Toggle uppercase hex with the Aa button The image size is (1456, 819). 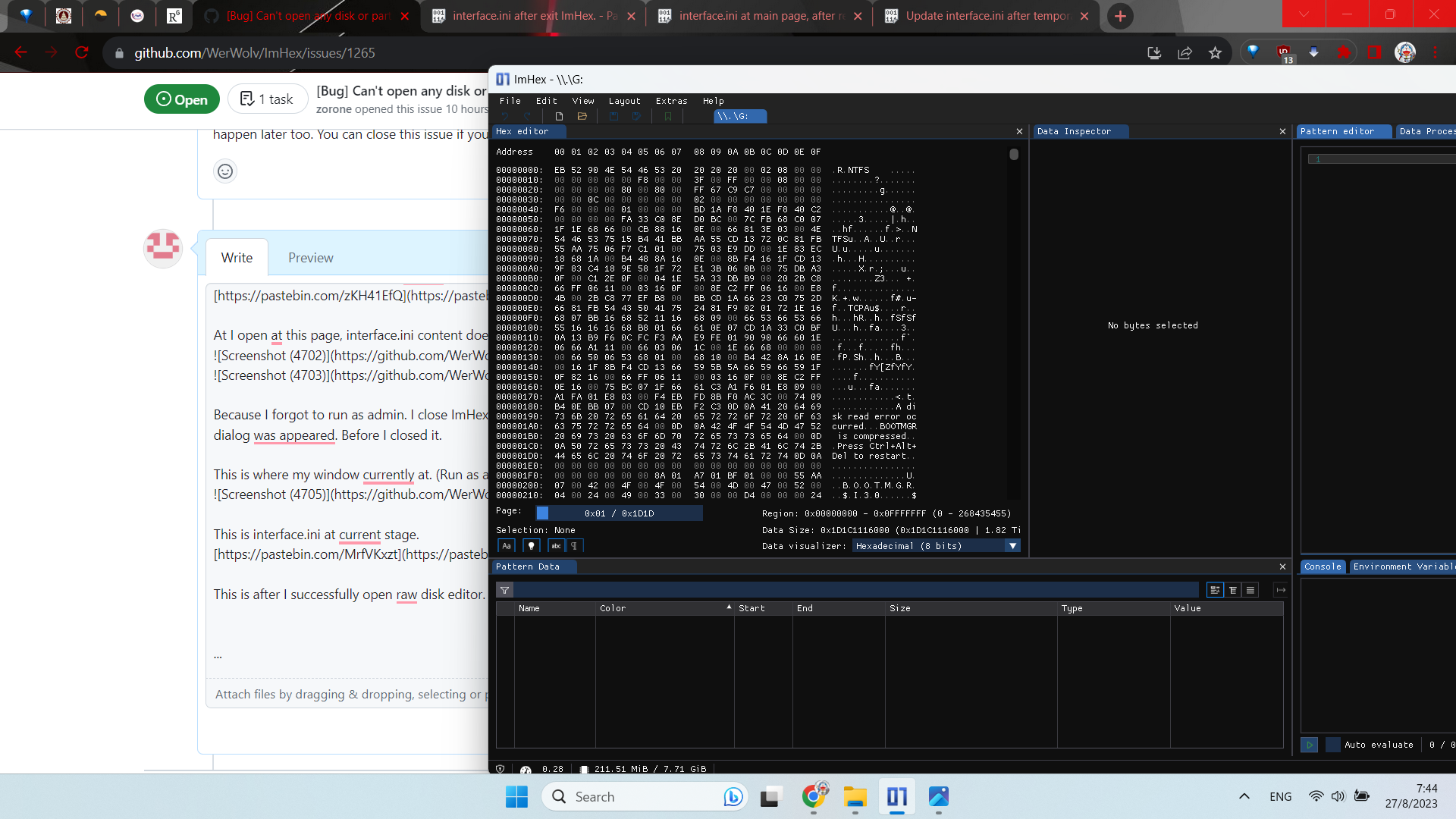(507, 545)
